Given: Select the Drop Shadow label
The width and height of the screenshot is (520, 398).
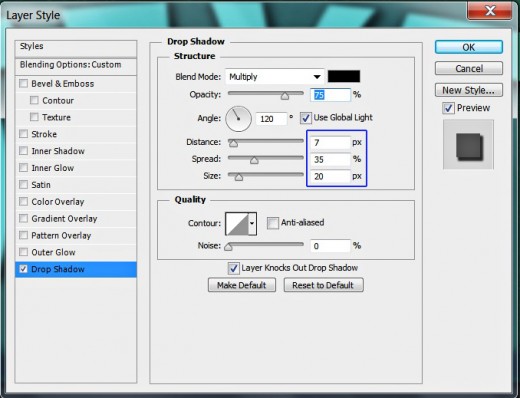Looking at the screenshot, I should (58, 269).
